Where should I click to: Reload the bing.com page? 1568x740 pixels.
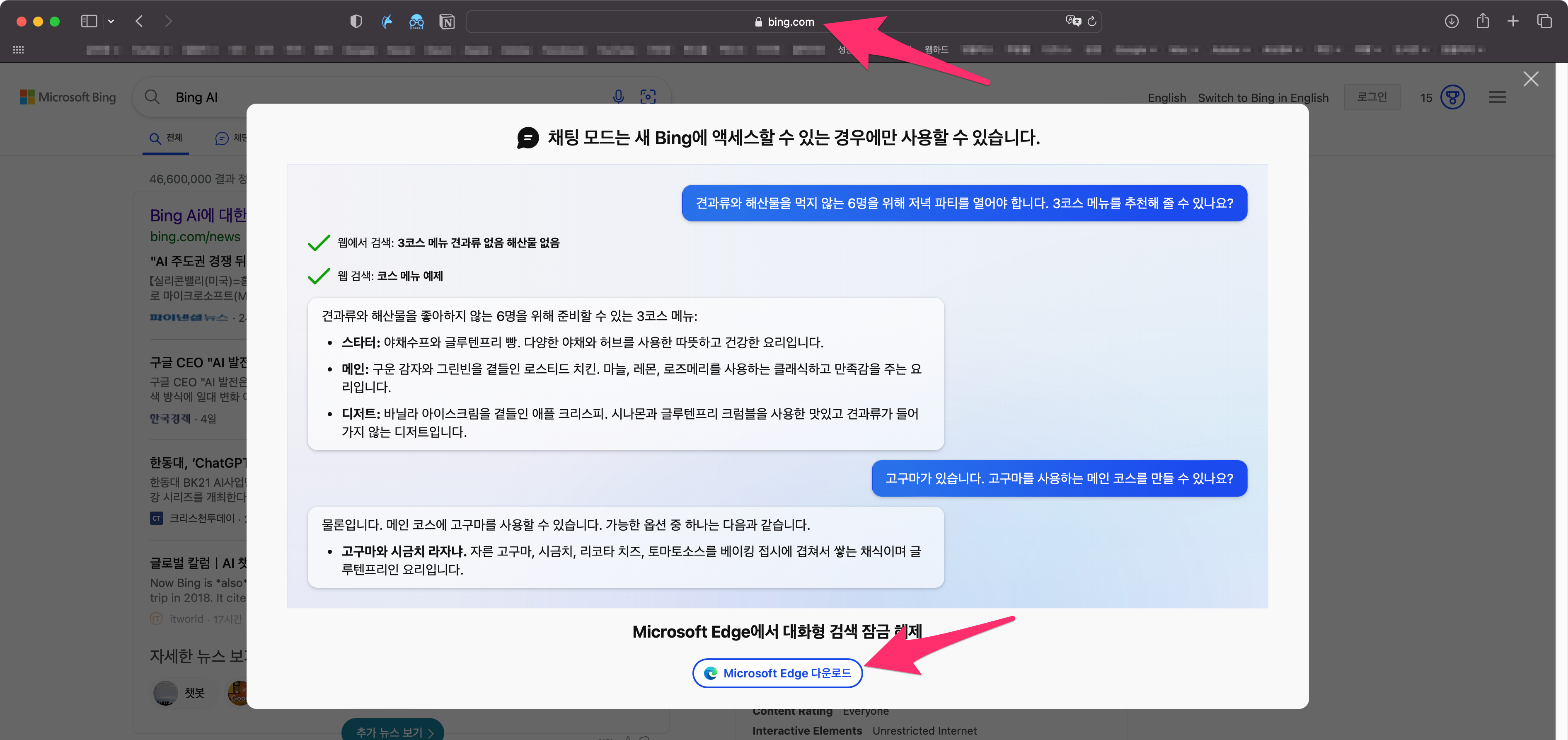coord(1092,21)
